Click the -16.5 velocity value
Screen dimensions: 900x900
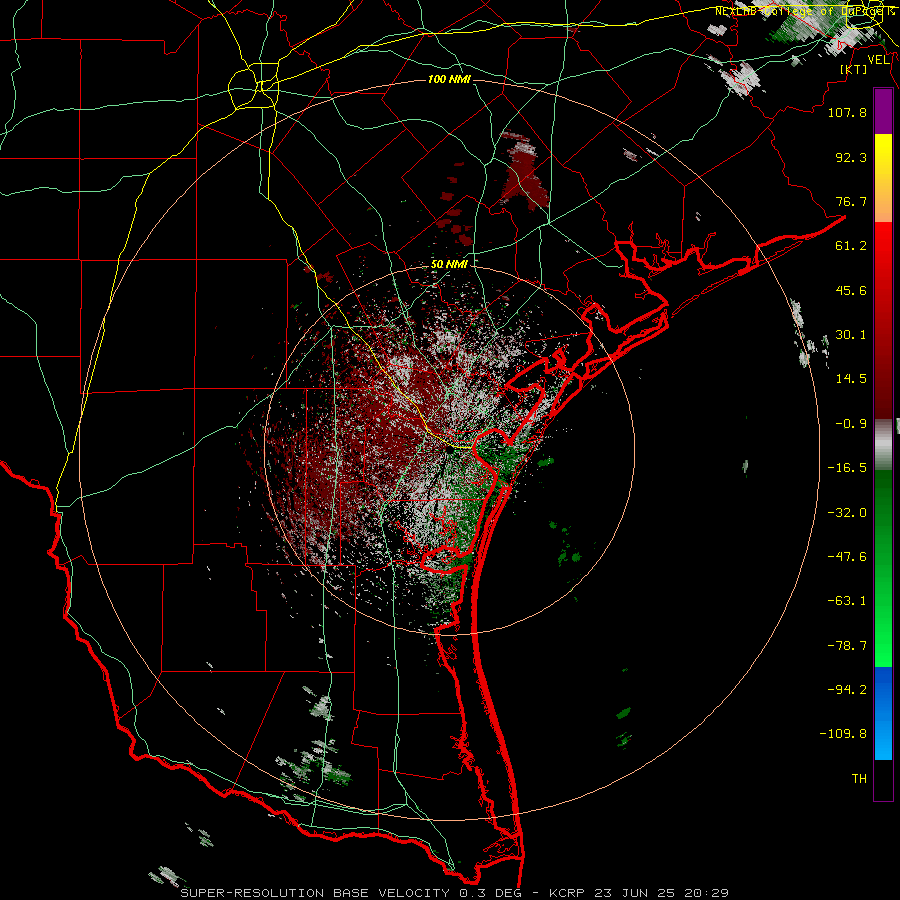tap(847, 468)
